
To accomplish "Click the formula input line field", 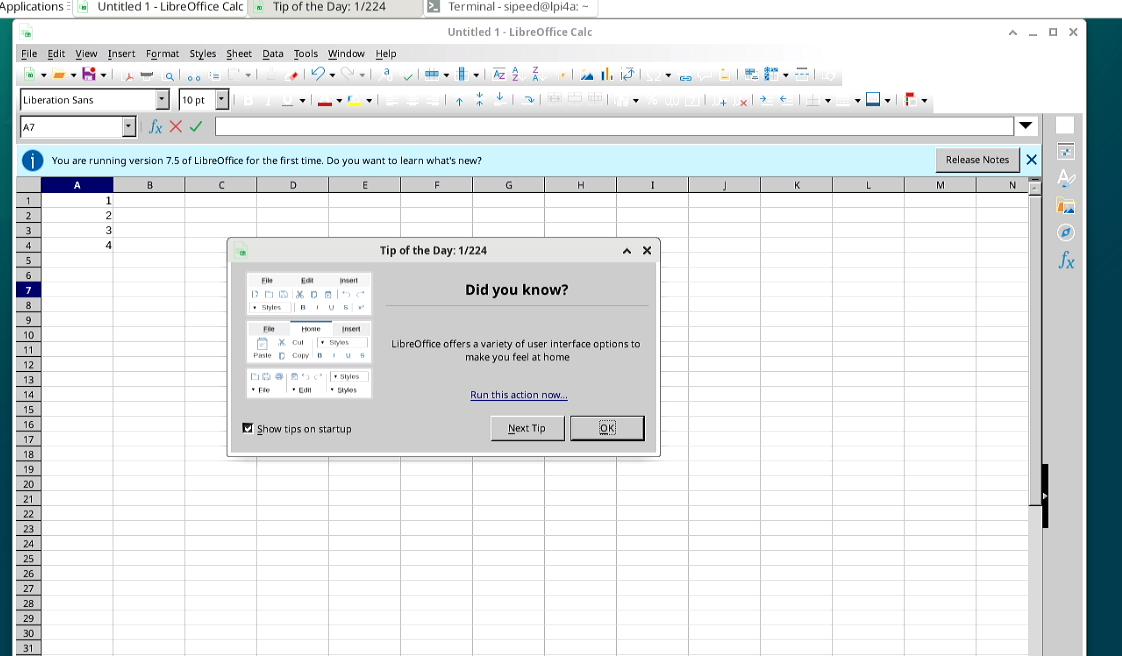I will coord(614,127).
